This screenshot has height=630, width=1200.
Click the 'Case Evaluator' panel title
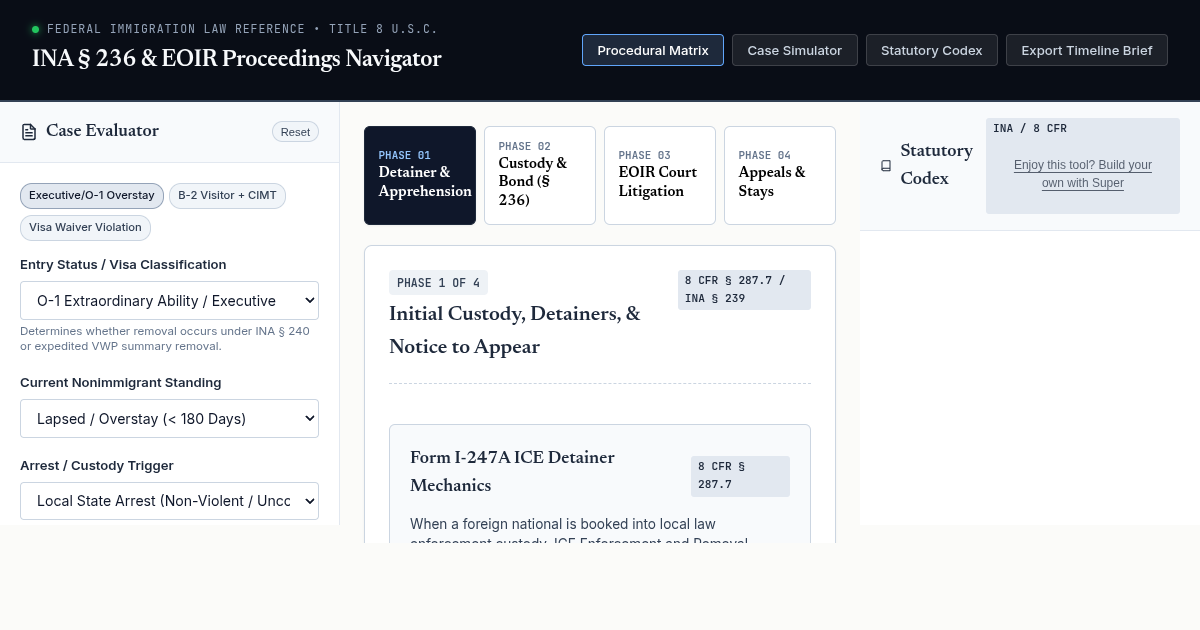coord(102,131)
